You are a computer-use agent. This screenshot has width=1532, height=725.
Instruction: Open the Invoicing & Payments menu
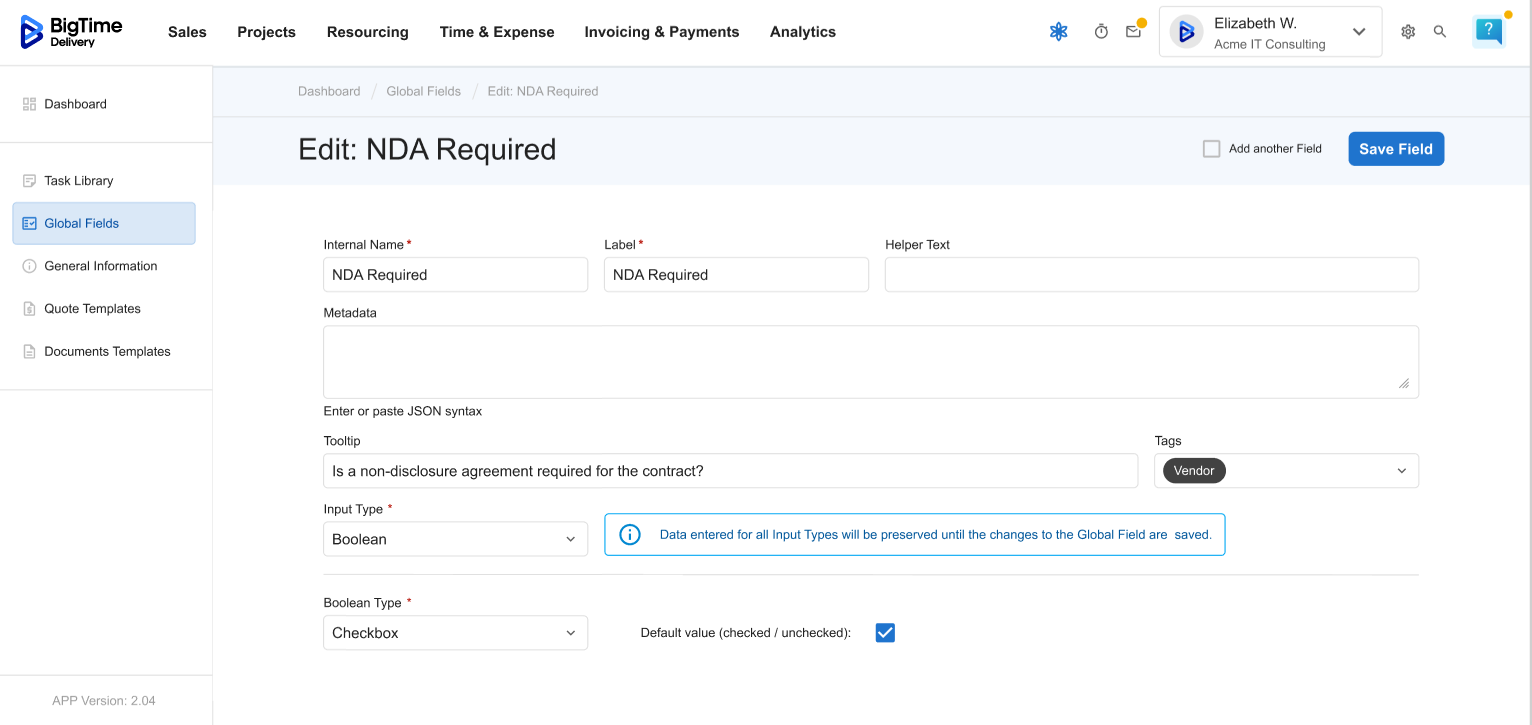click(662, 32)
